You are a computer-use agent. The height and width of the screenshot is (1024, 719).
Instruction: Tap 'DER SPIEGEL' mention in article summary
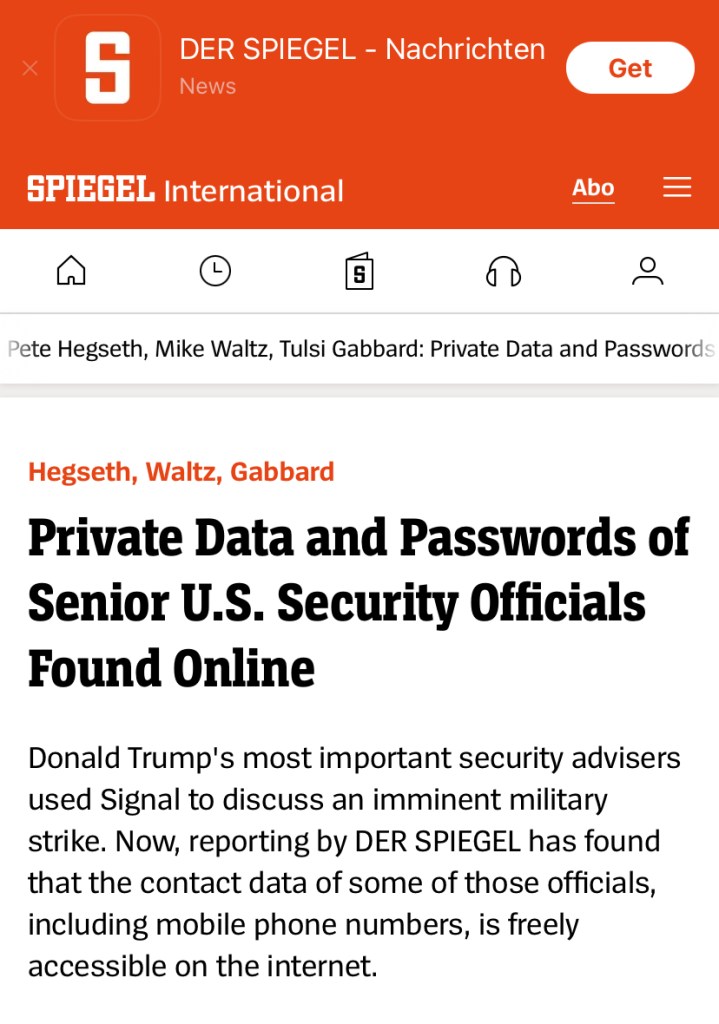(x=438, y=840)
